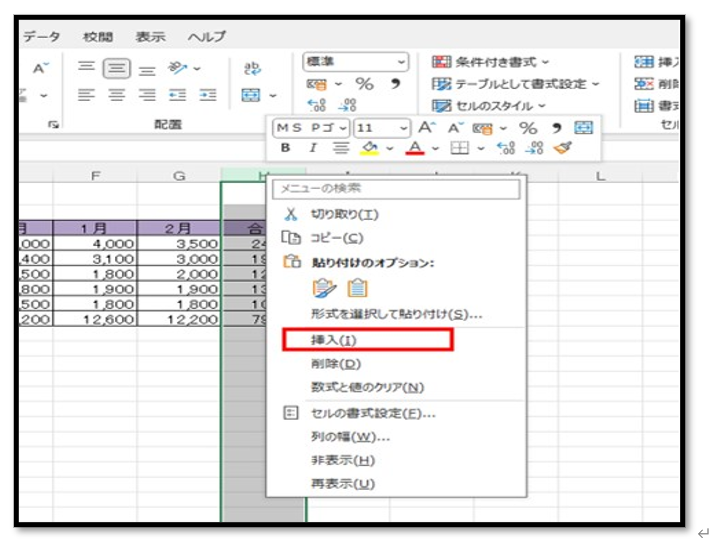Toggle Italic in the mini toolbar

pos(313,148)
